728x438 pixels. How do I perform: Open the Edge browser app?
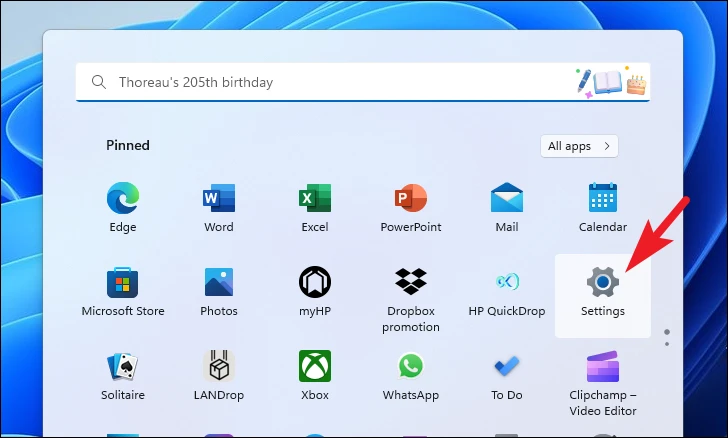click(x=123, y=207)
